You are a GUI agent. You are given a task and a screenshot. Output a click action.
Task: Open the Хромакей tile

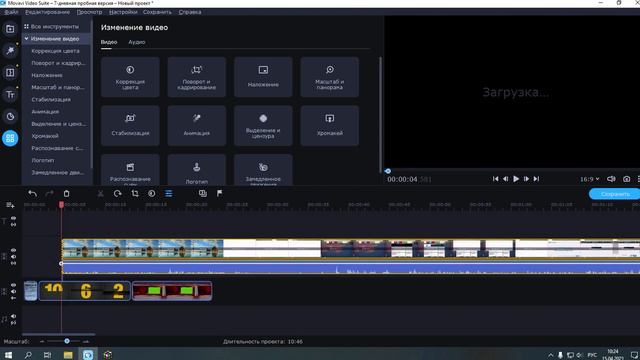click(330, 126)
